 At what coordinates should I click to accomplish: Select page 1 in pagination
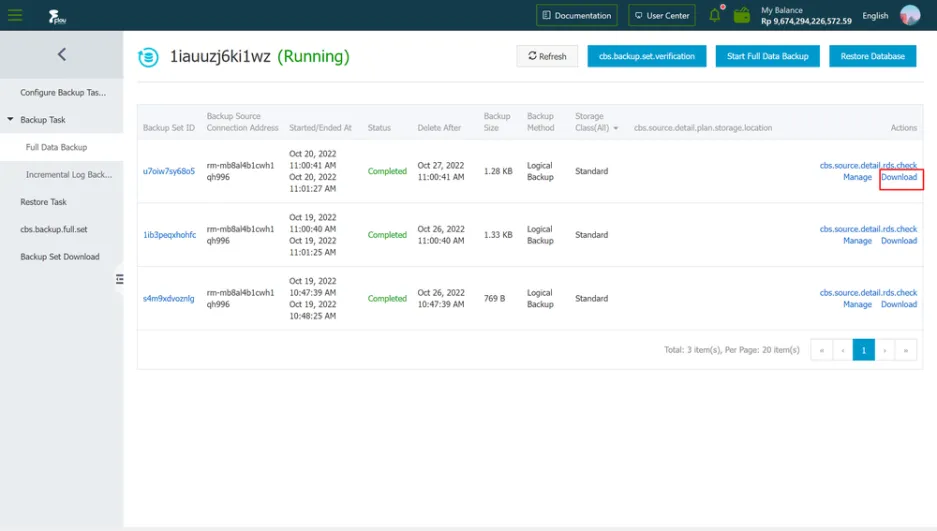tap(863, 350)
